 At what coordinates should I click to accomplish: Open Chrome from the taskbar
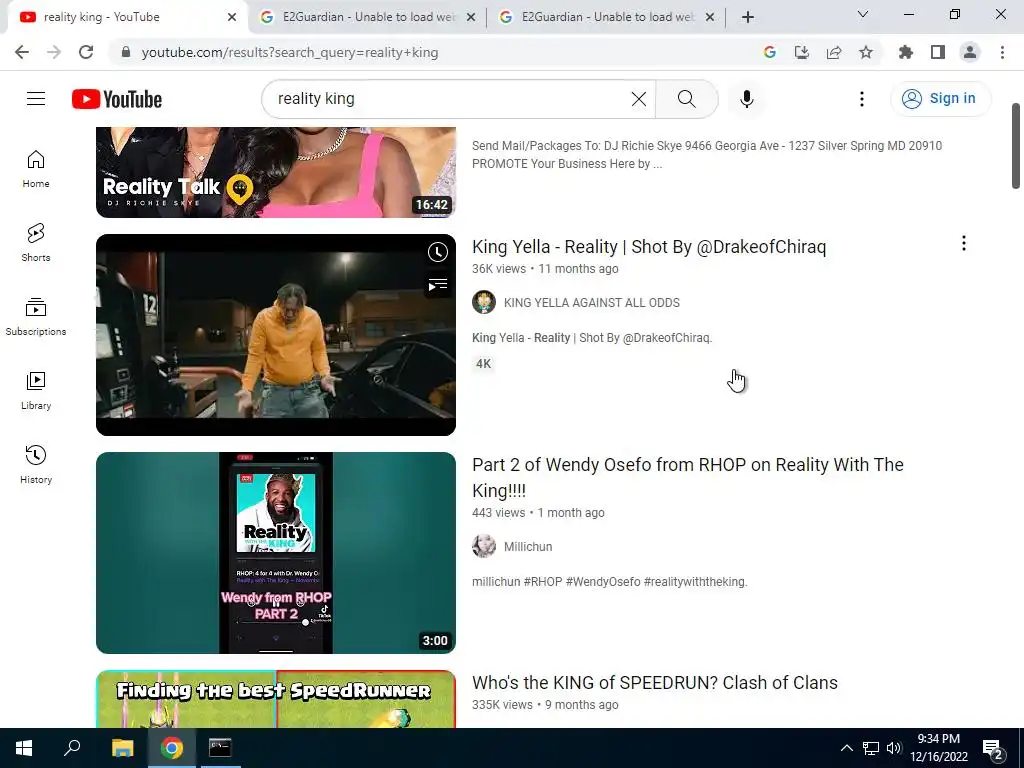click(x=172, y=748)
